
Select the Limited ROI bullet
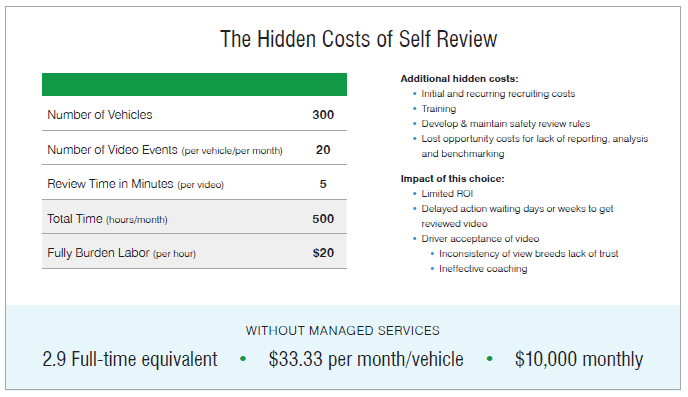447,194
